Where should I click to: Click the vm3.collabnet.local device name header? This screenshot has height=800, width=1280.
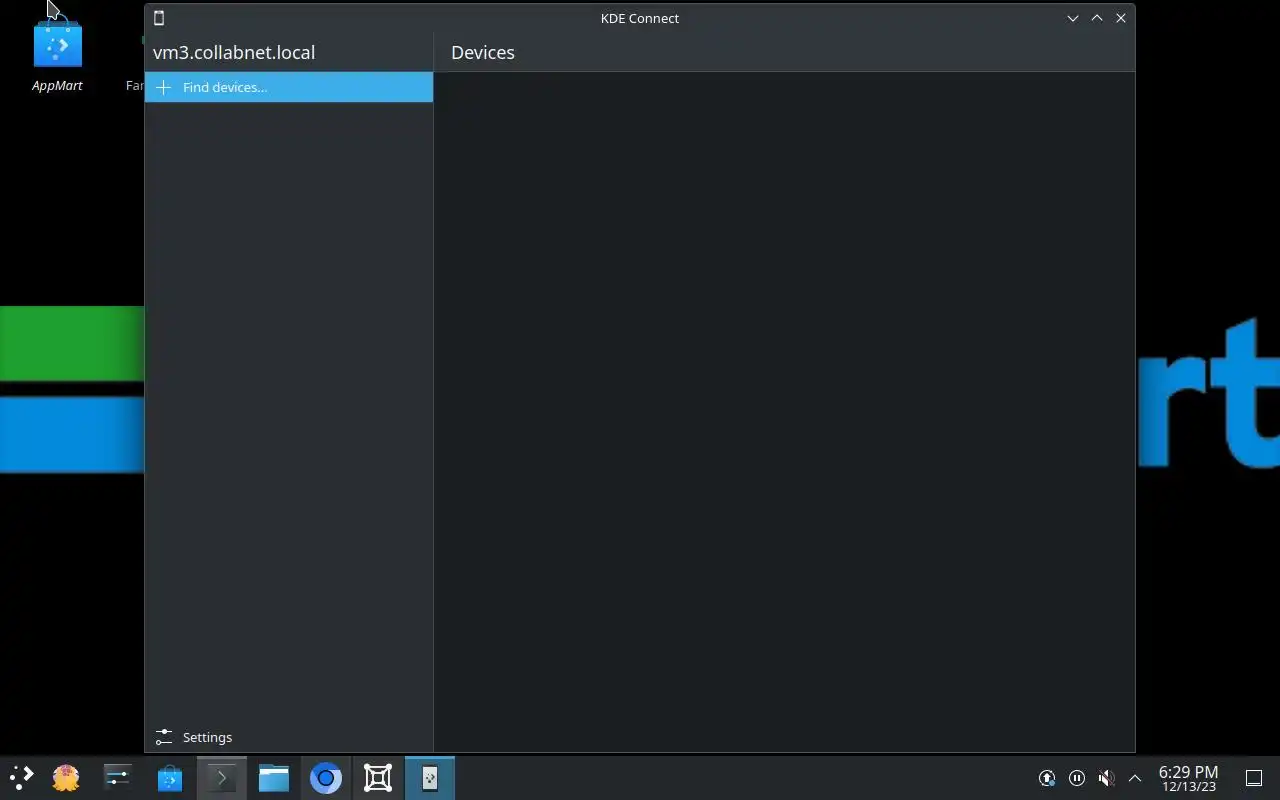[234, 52]
